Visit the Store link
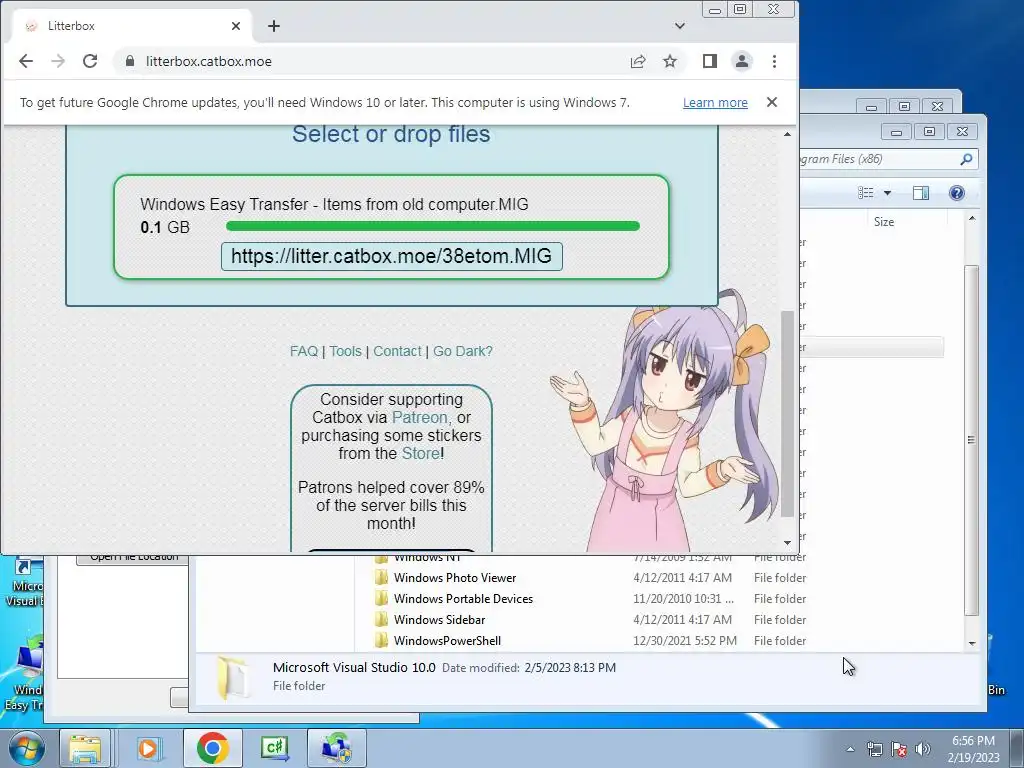 [421, 453]
